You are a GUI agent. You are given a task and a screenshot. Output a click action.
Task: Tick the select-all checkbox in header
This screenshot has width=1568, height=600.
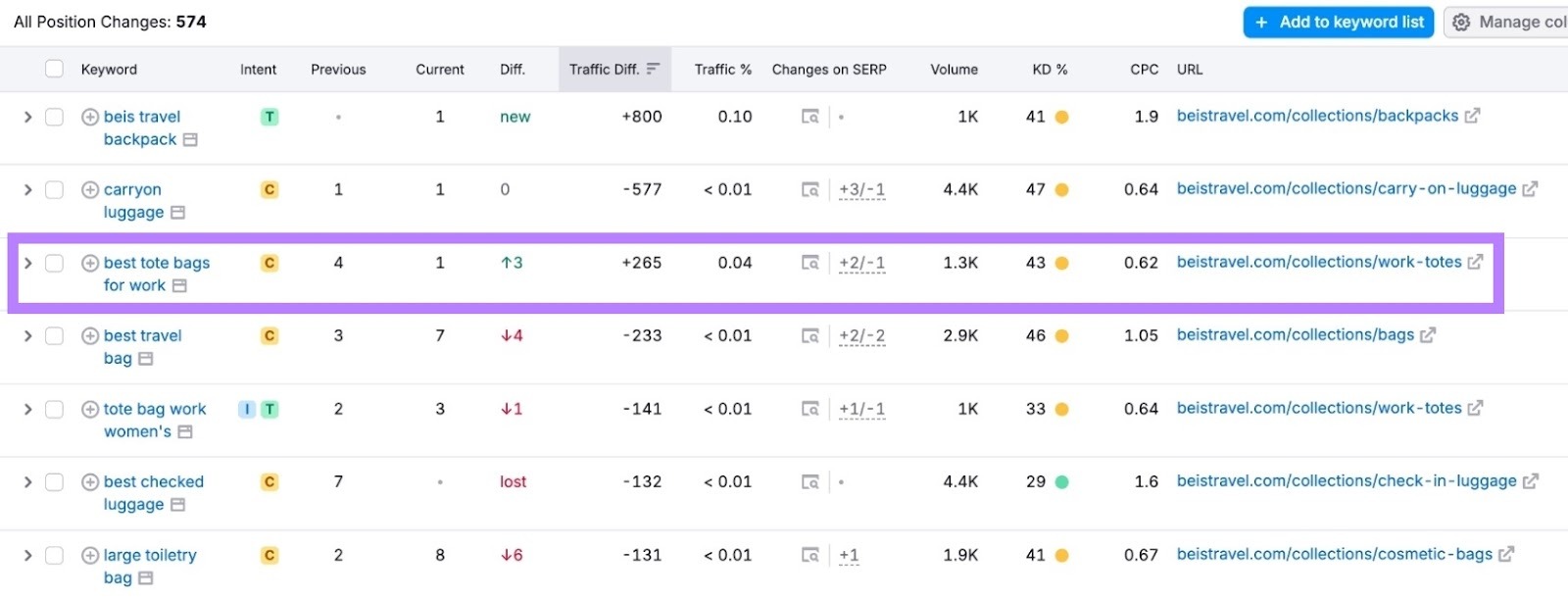[x=55, y=69]
